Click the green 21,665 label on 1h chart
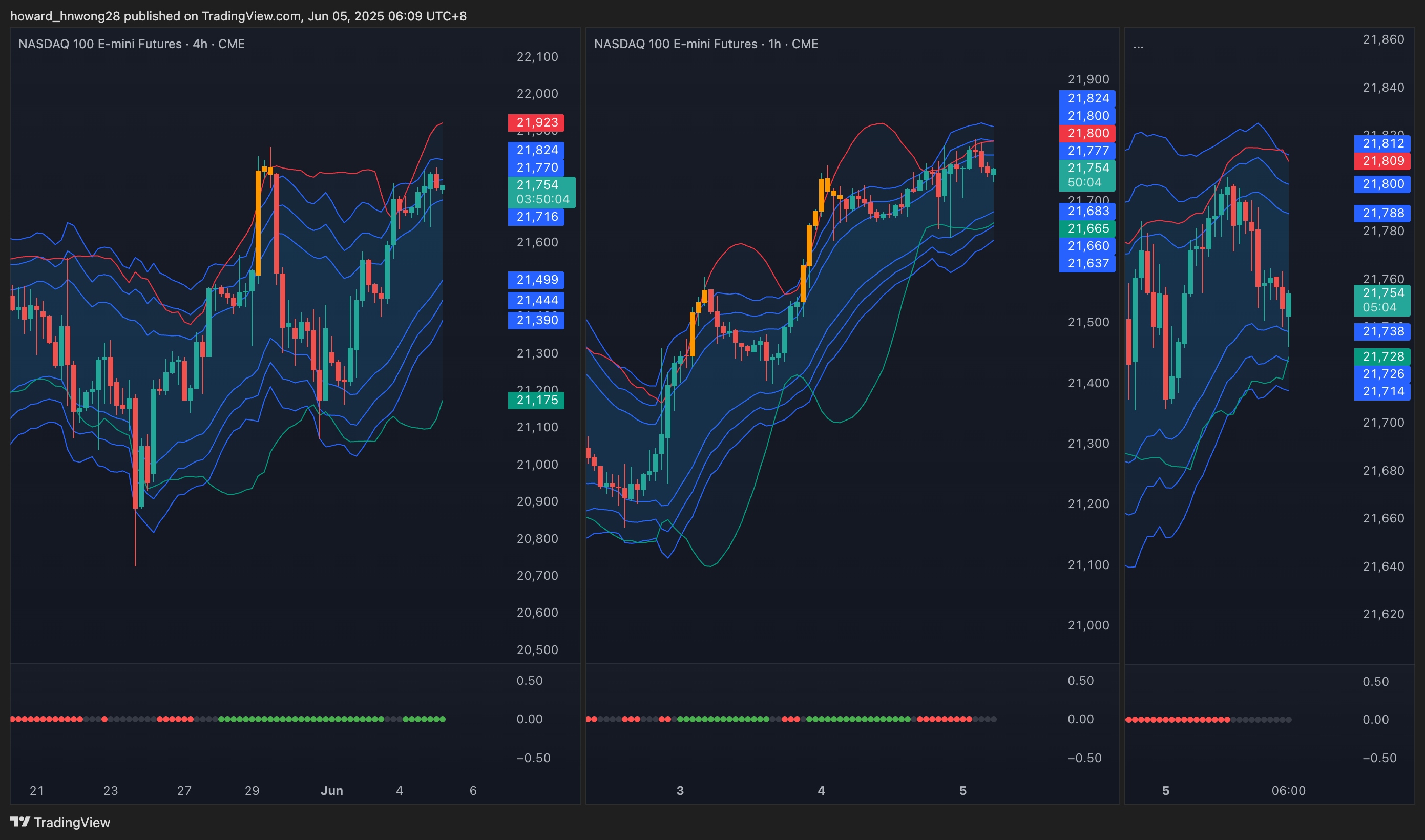Image resolution: width=1425 pixels, height=840 pixels. [1087, 228]
